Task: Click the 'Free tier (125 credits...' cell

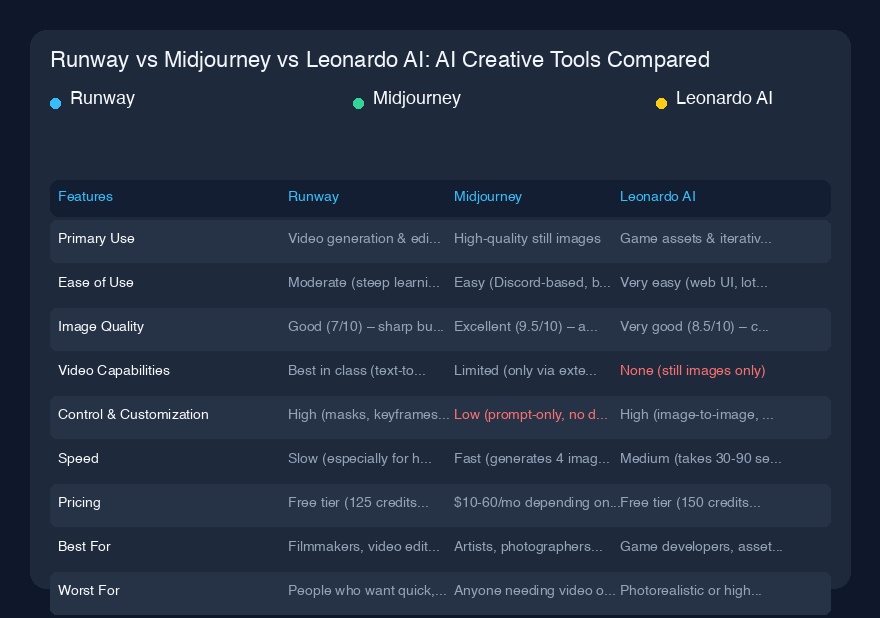Action: click(x=359, y=502)
